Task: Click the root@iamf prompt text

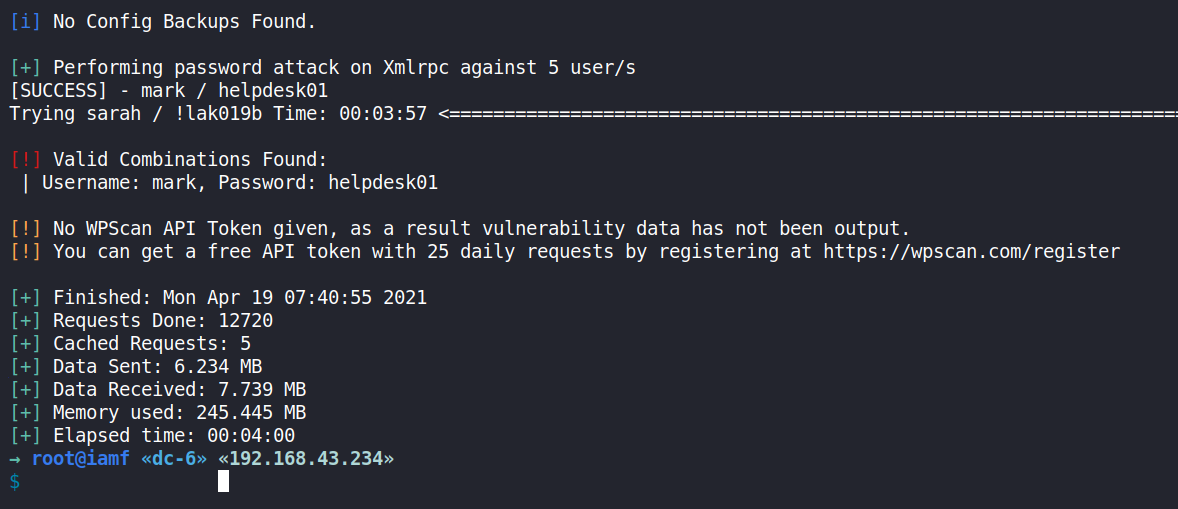Action: click(80, 459)
